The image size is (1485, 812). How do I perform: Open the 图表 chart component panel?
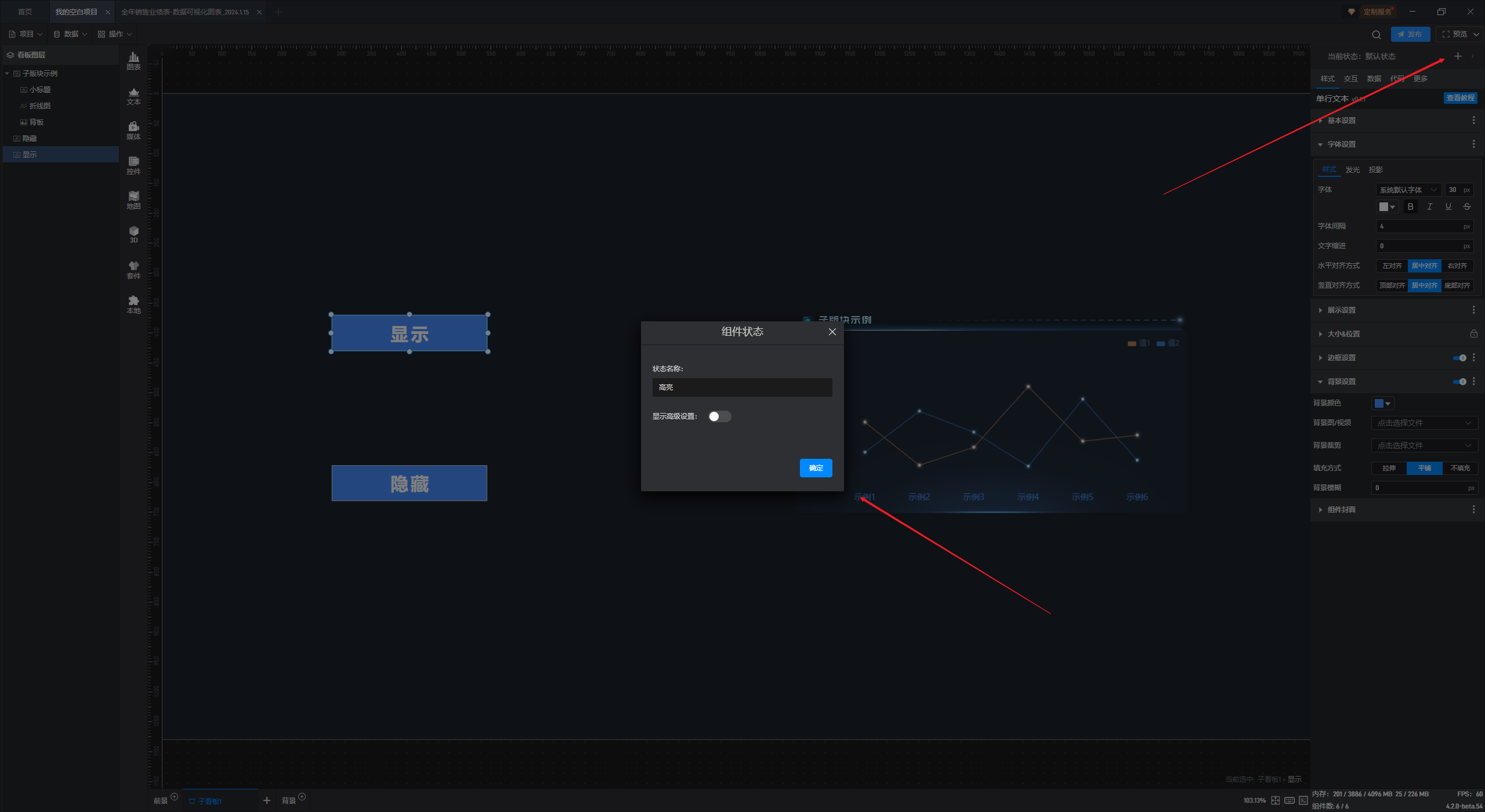click(x=133, y=60)
